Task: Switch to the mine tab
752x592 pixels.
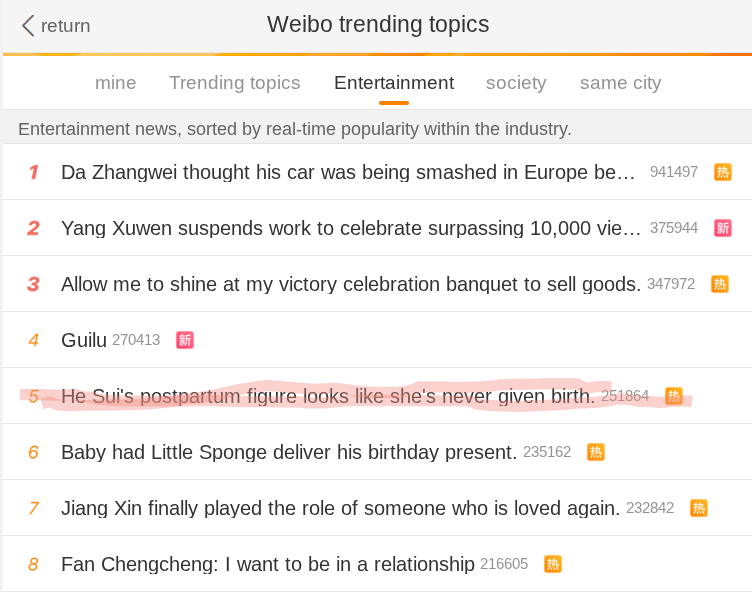Action: tap(116, 83)
